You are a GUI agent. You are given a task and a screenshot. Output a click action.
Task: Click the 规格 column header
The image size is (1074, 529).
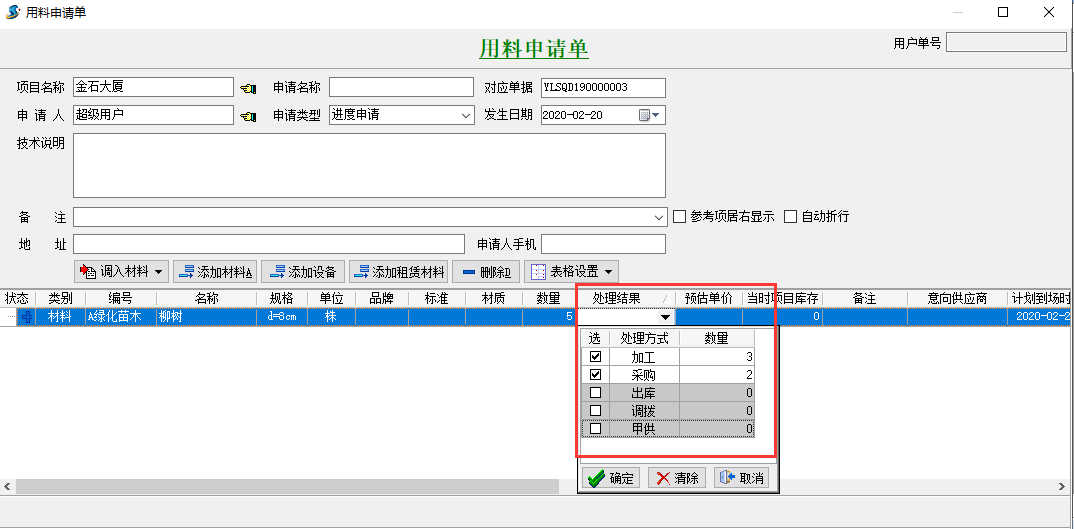[282, 299]
